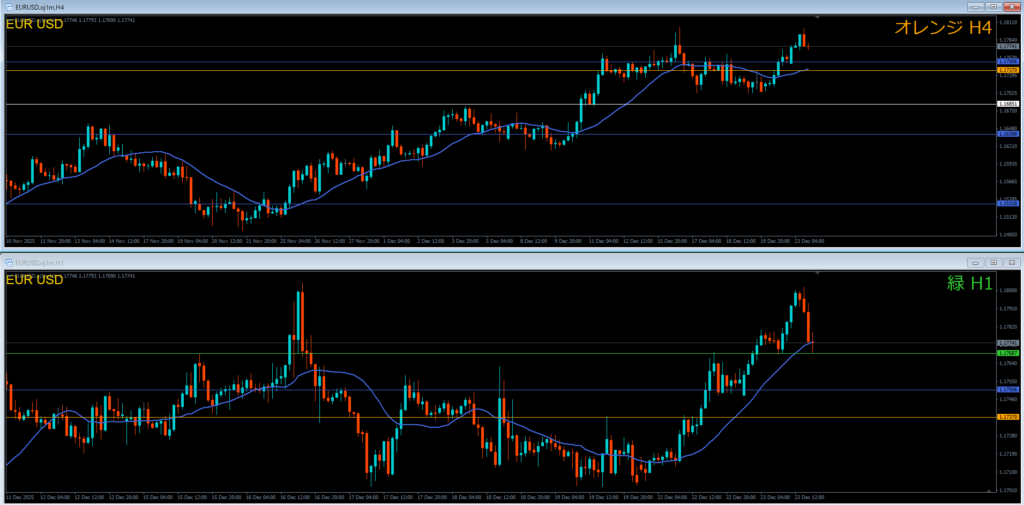Image resolution: width=1024 pixels, height=505 pixels.
Task: Select the white horizontal line in the H4 chart
Action: [500, 105]
